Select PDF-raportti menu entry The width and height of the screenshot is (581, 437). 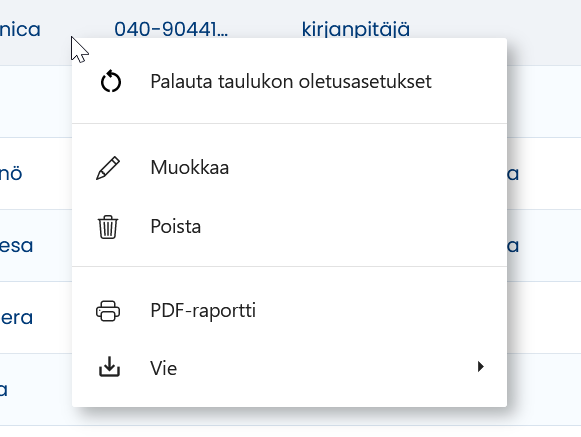[x=289, y=310]
